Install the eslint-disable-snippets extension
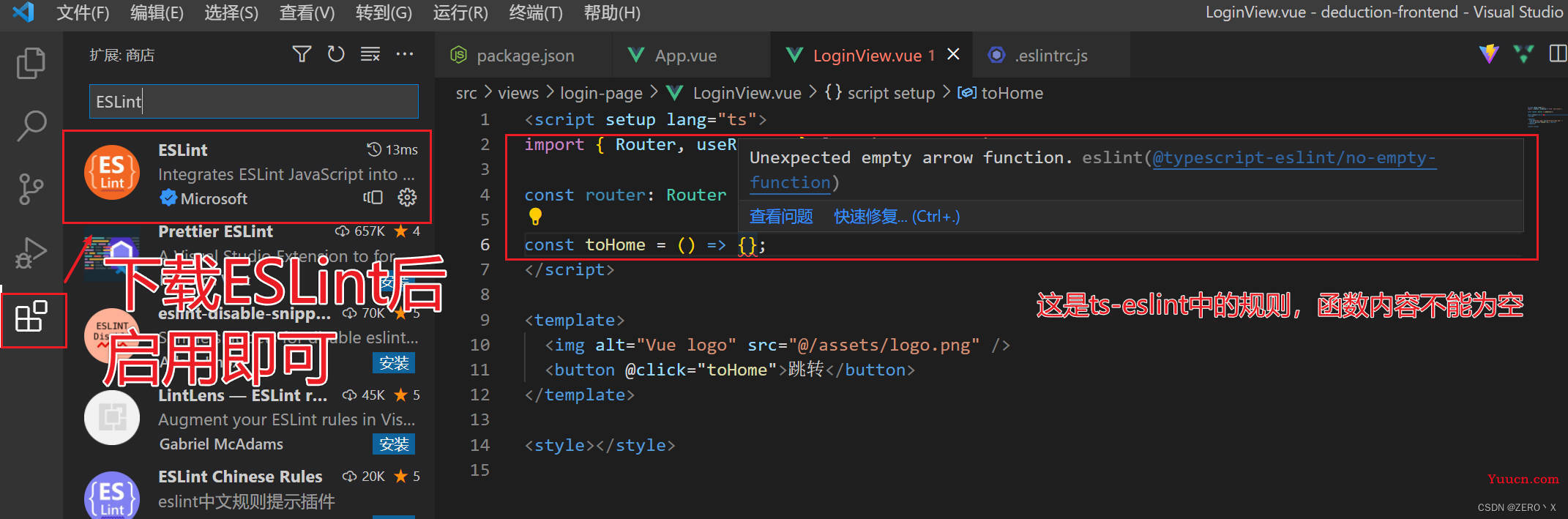Image resolution: width=1568 pixels, height=519 pixels. [x=394, y=362]
